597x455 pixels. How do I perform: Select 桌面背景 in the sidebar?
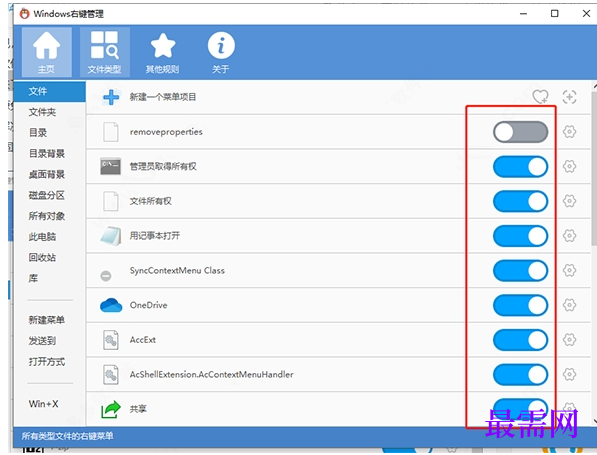tap(47, 174)
